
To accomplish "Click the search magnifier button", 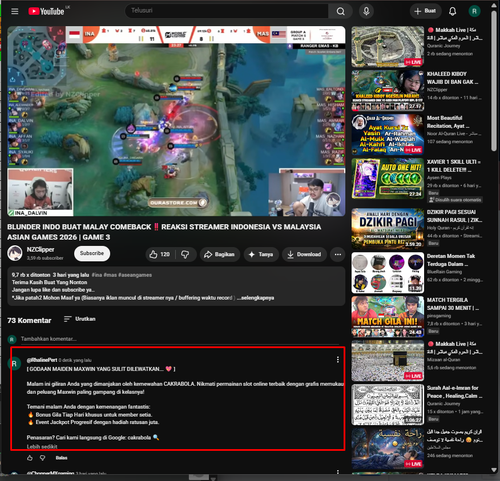I will pyautogui.click(x=340, y=11).
